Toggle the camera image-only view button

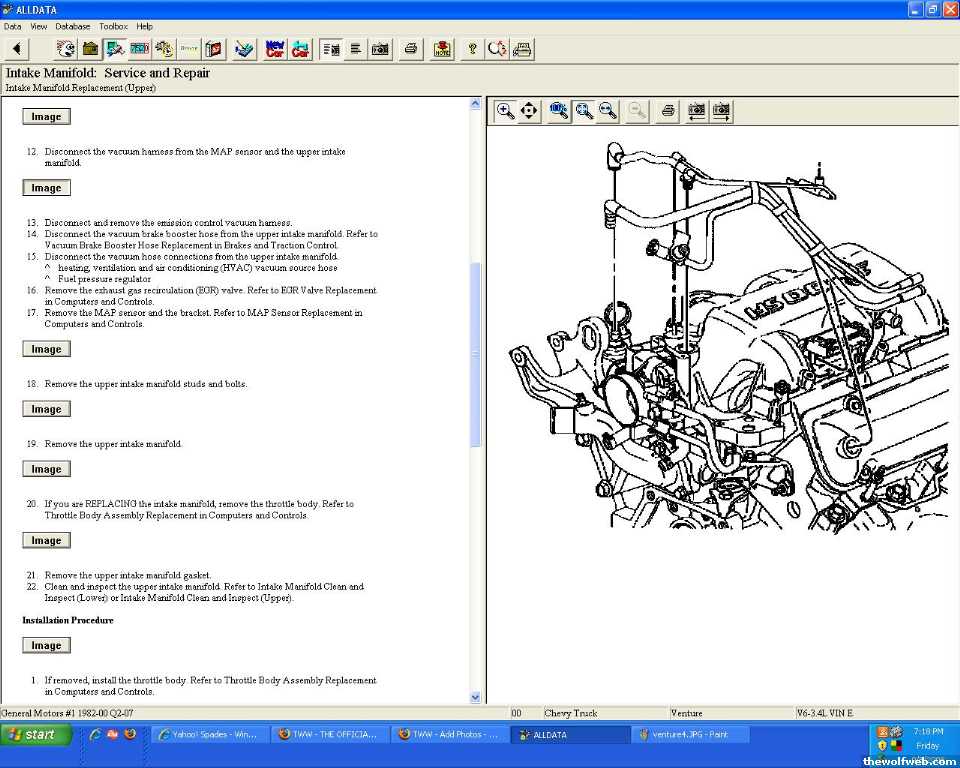click(380, 49)
